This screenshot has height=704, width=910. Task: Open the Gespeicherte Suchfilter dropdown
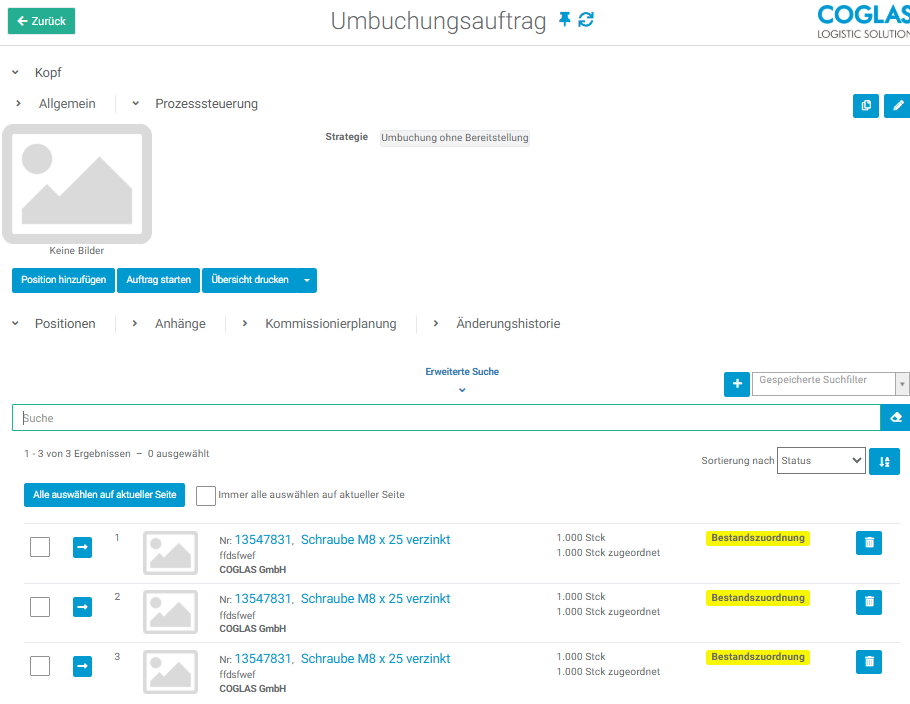(829, 384)
